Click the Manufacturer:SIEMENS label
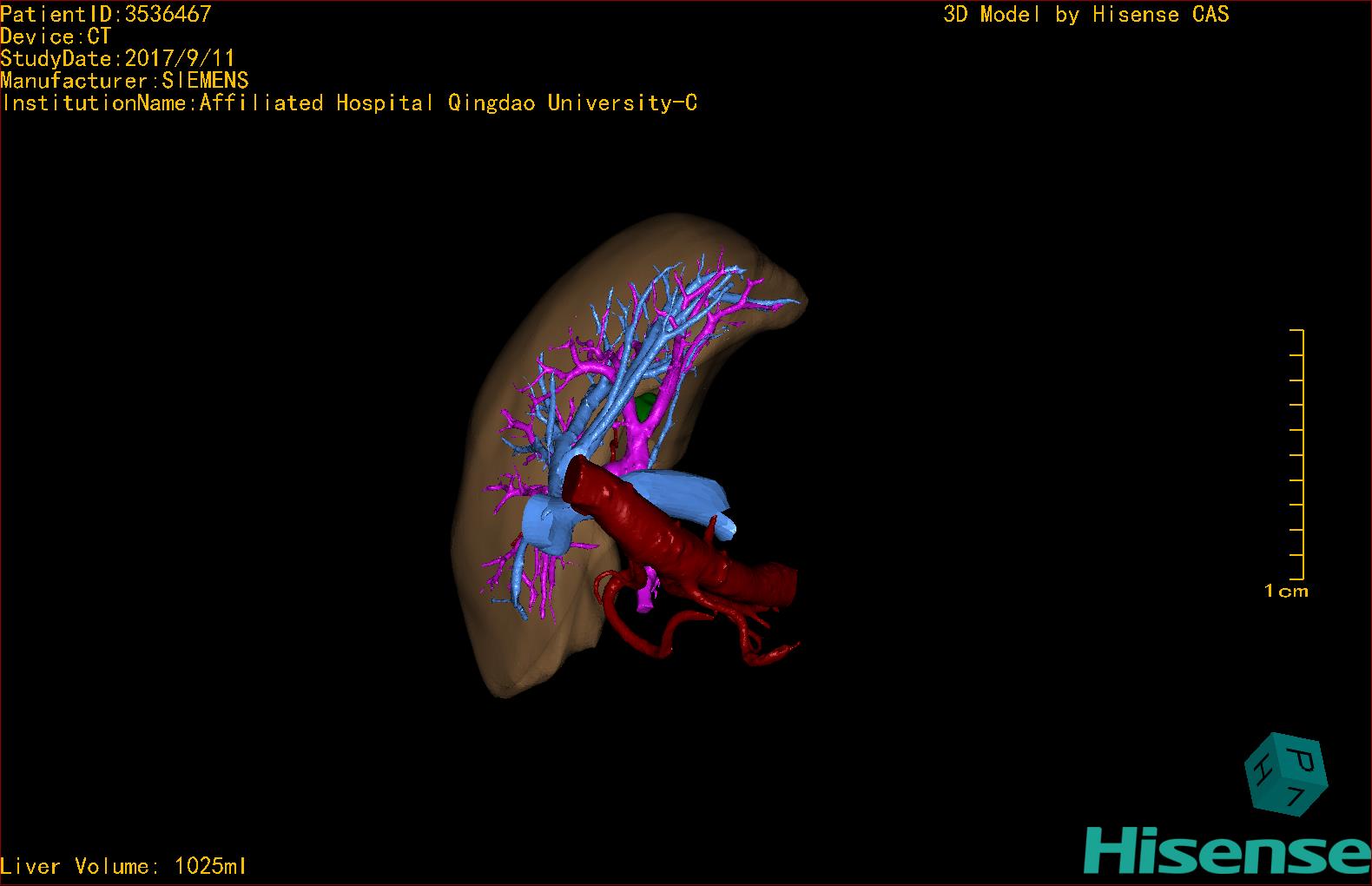 point(124,81)
